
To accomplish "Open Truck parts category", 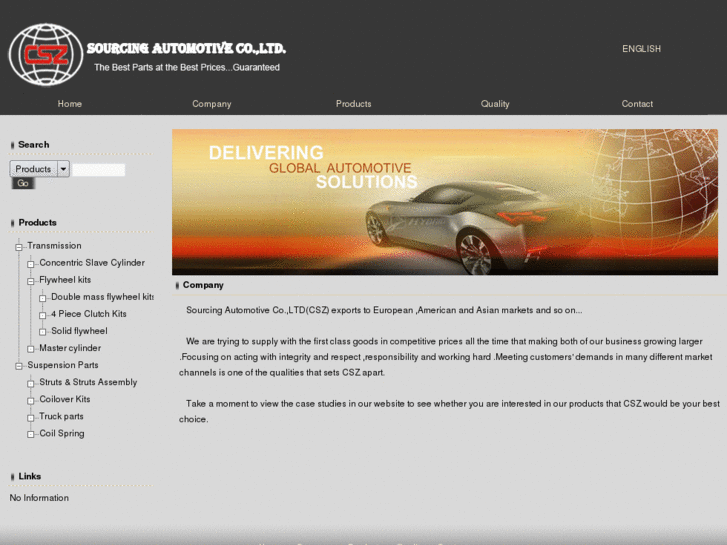I will 61,417.
